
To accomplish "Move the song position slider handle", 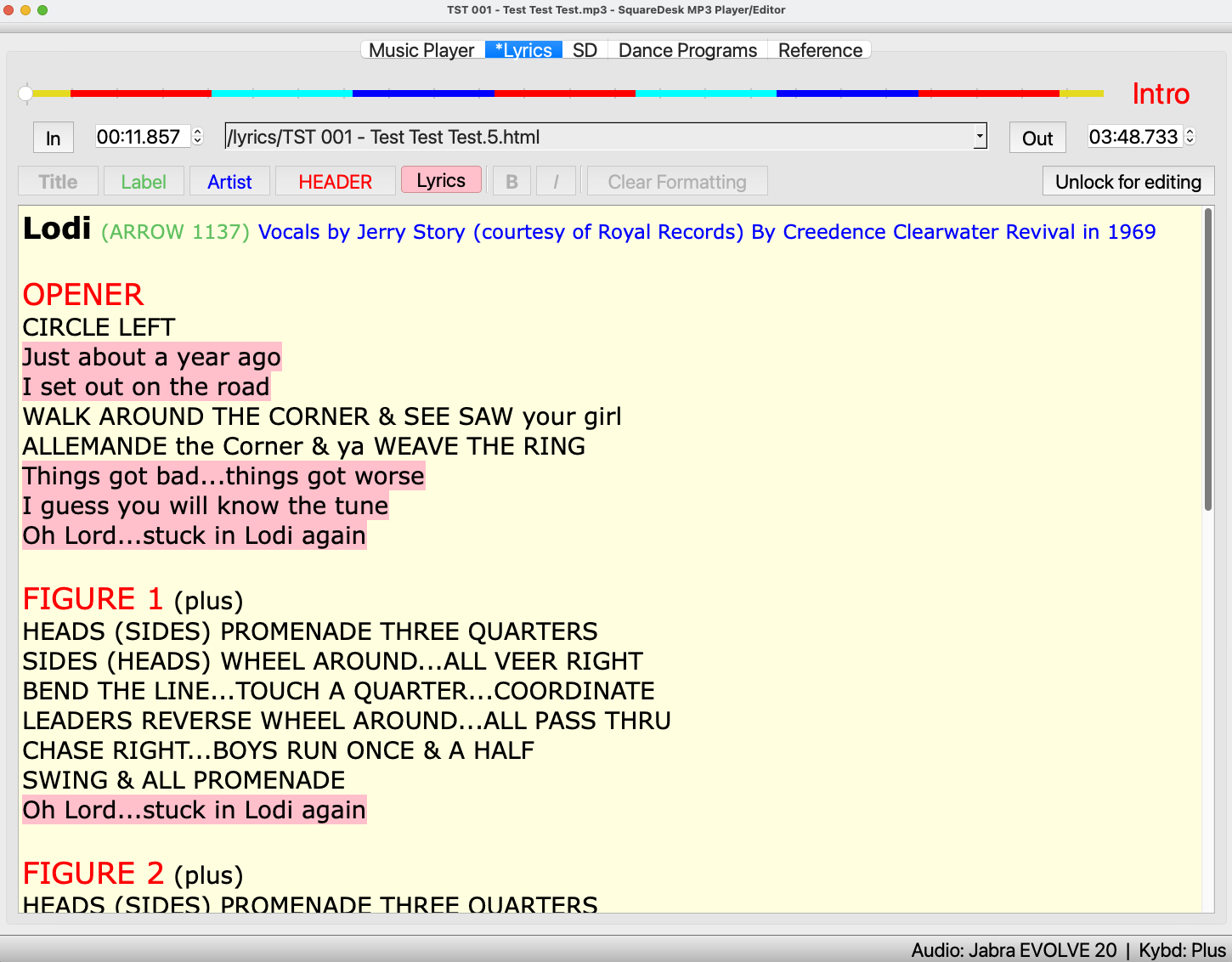I will (25, 93).
